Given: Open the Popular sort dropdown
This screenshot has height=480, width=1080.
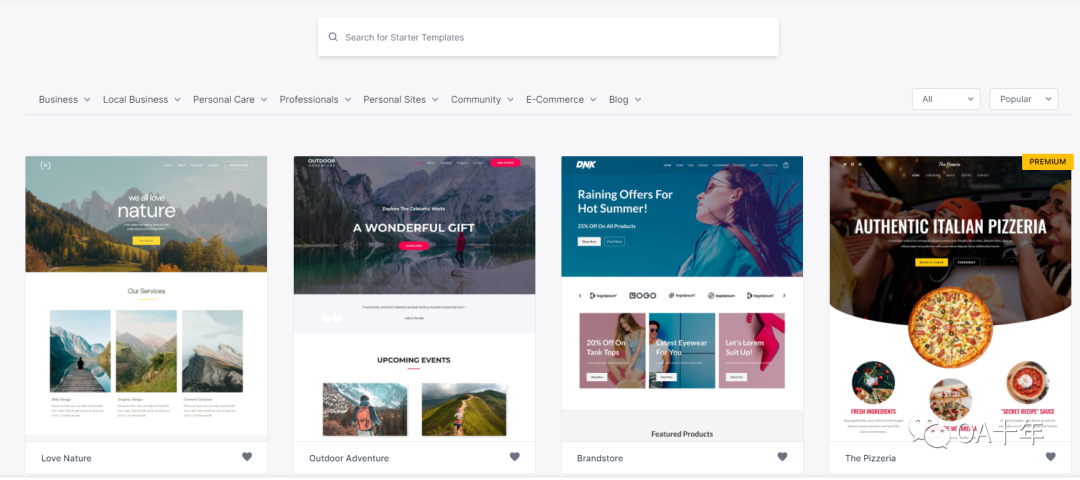Looking at the screenshot, I should [1023, 99].
